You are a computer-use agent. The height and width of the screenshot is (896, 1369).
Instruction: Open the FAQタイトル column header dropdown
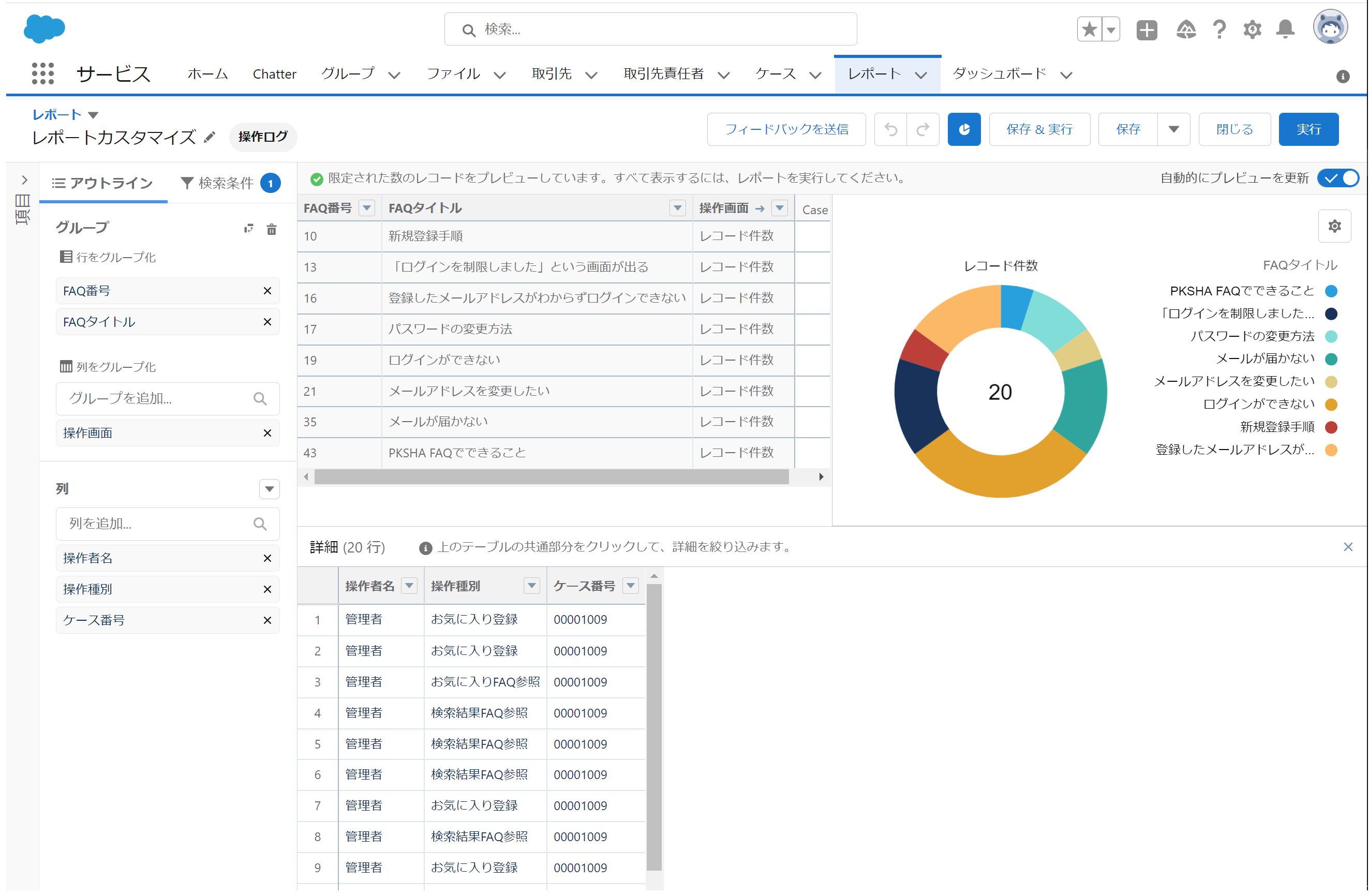[x=678, y=208]
